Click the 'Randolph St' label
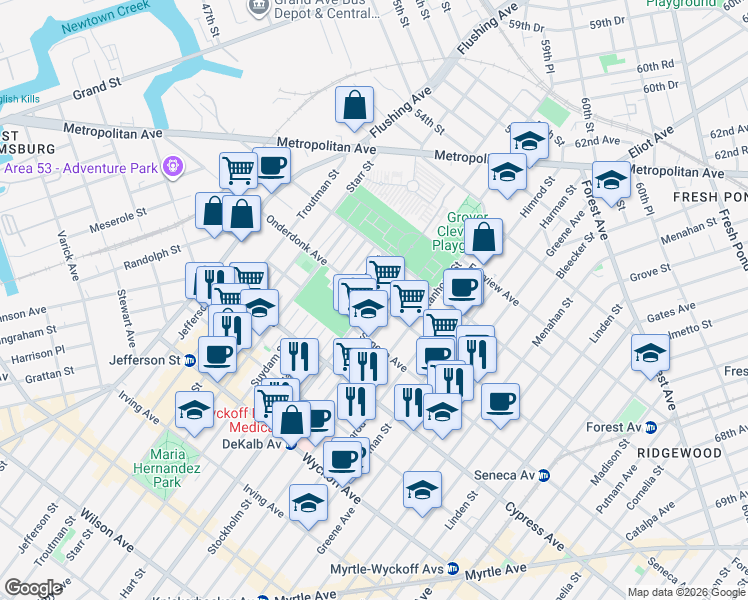The image size is (748, 600). (153, 258)
